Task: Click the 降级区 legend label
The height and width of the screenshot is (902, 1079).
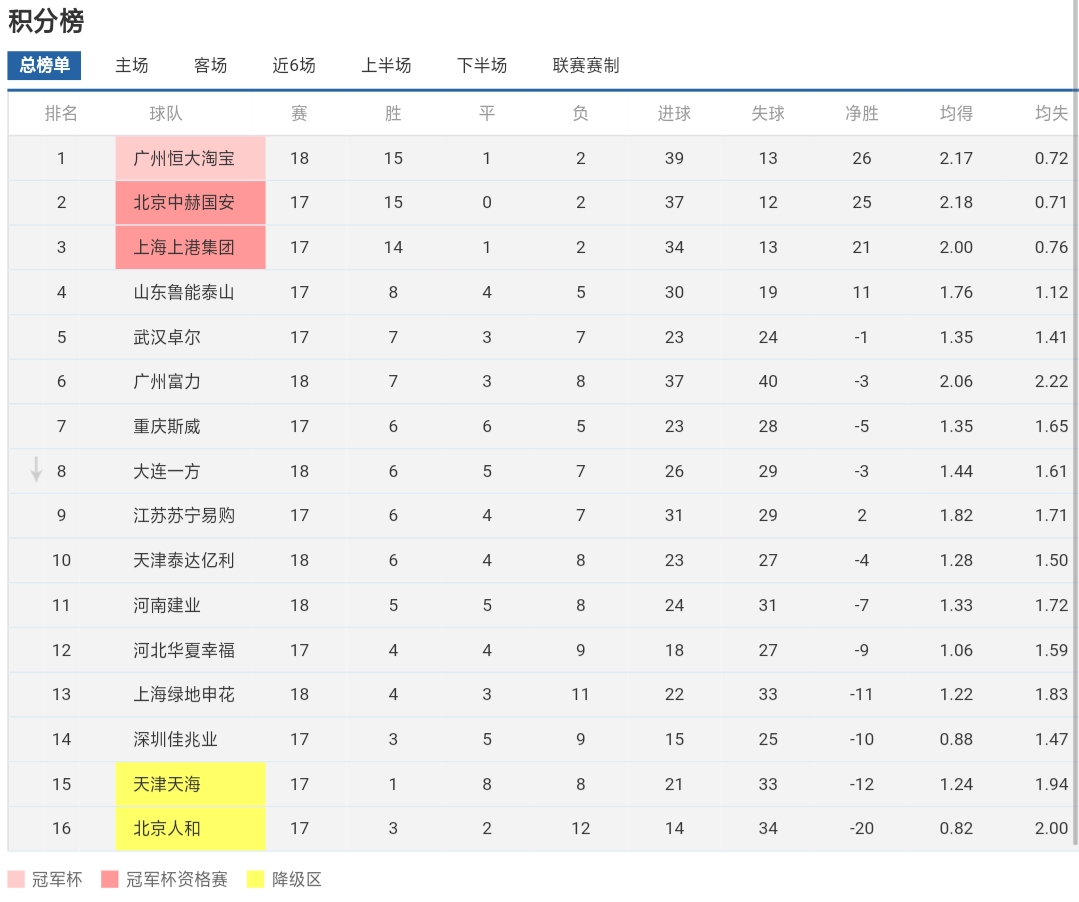Action: pyautogui.click(x=297, y=879)
